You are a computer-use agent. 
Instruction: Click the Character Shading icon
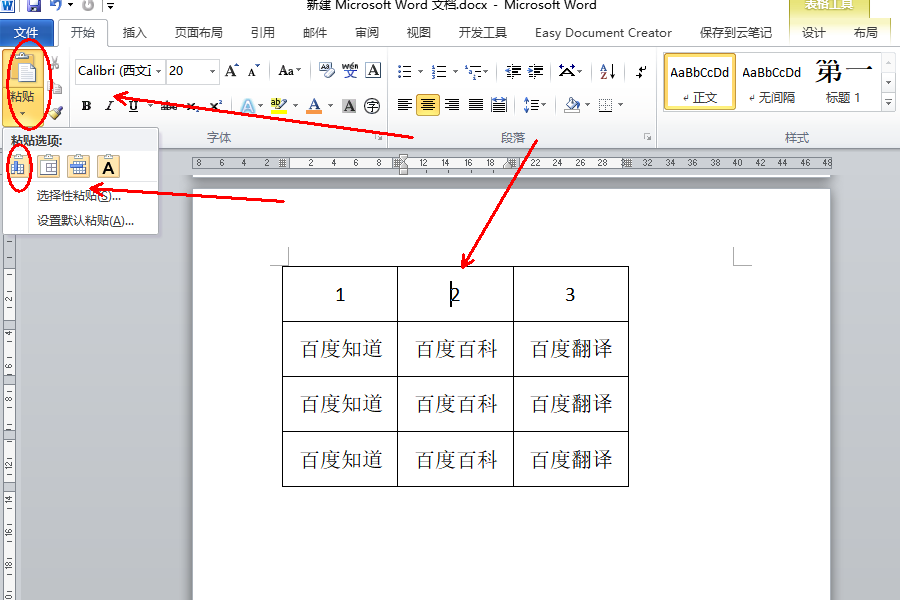(x=349, y=106)
